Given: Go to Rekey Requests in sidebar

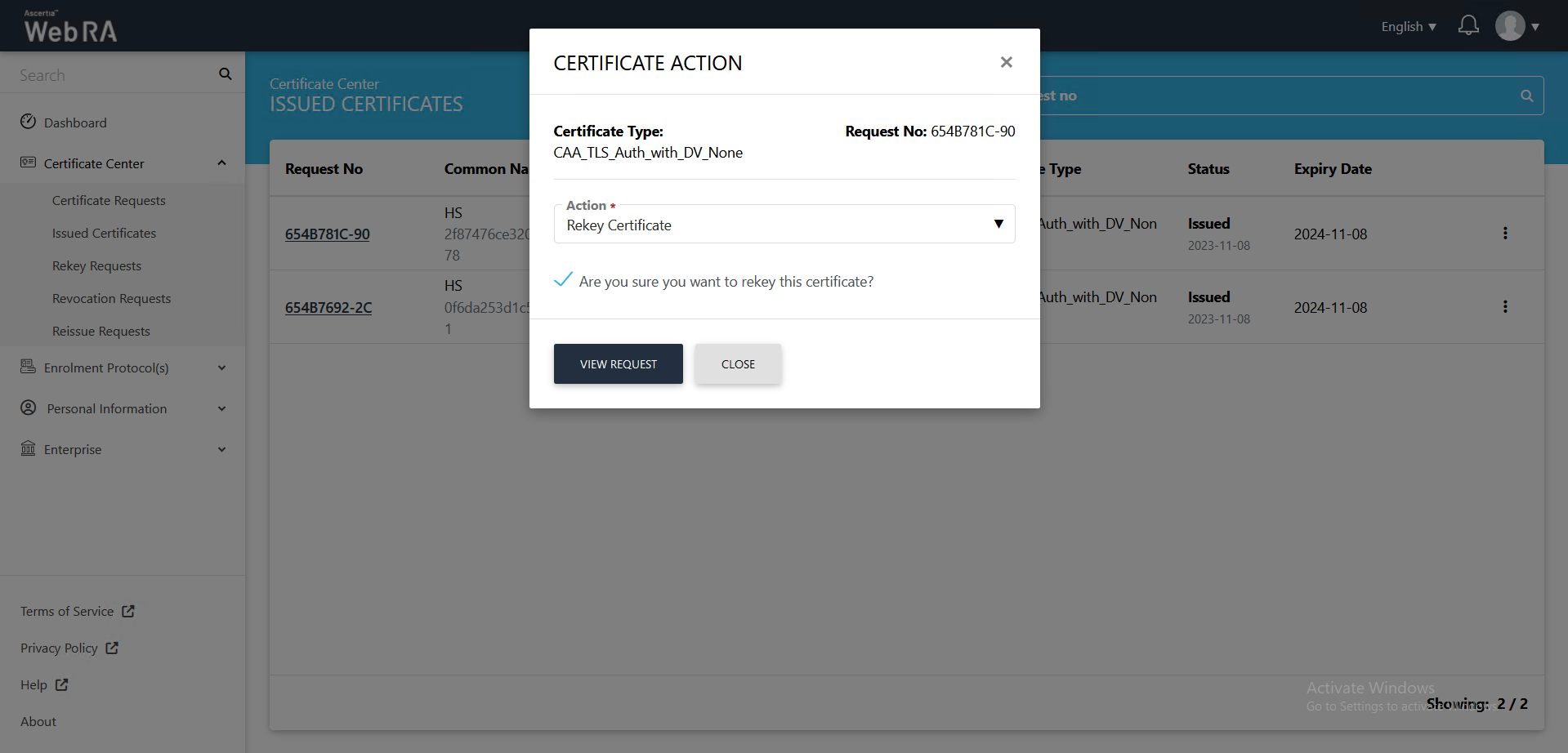Looking at the screenshot, I should (x=96, y=266).
